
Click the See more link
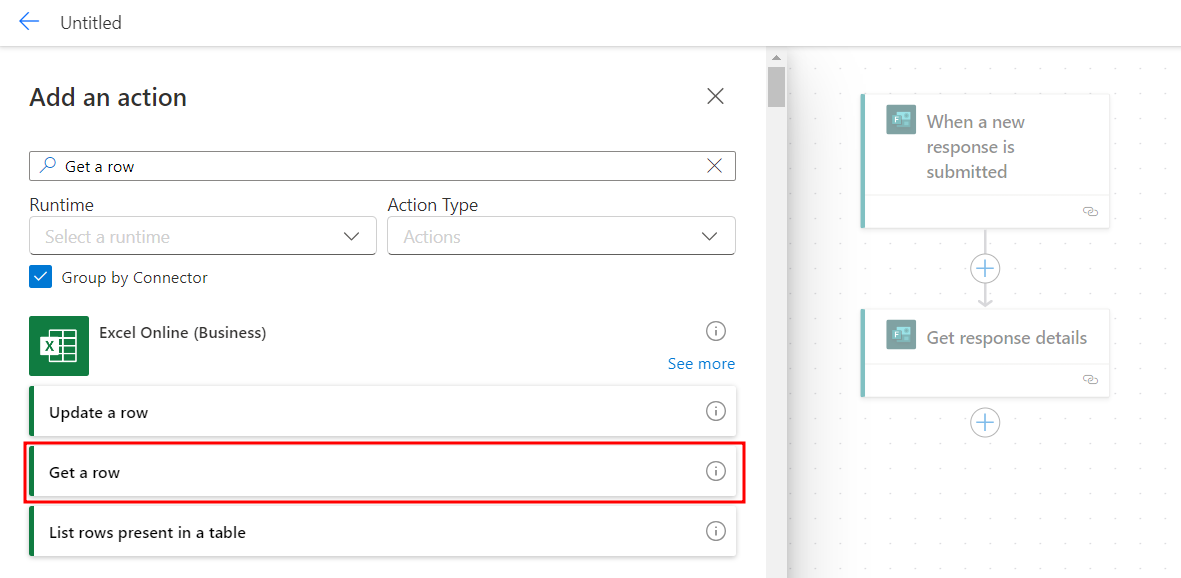coord(701,364)
